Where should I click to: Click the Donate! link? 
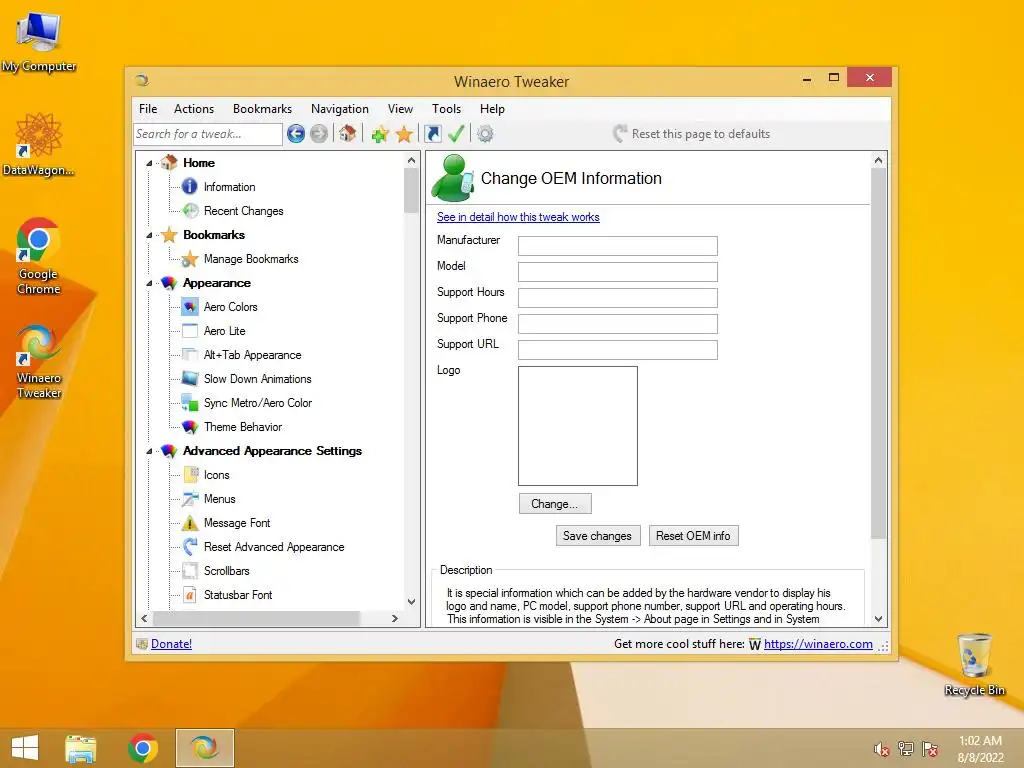tap(171, 644)
